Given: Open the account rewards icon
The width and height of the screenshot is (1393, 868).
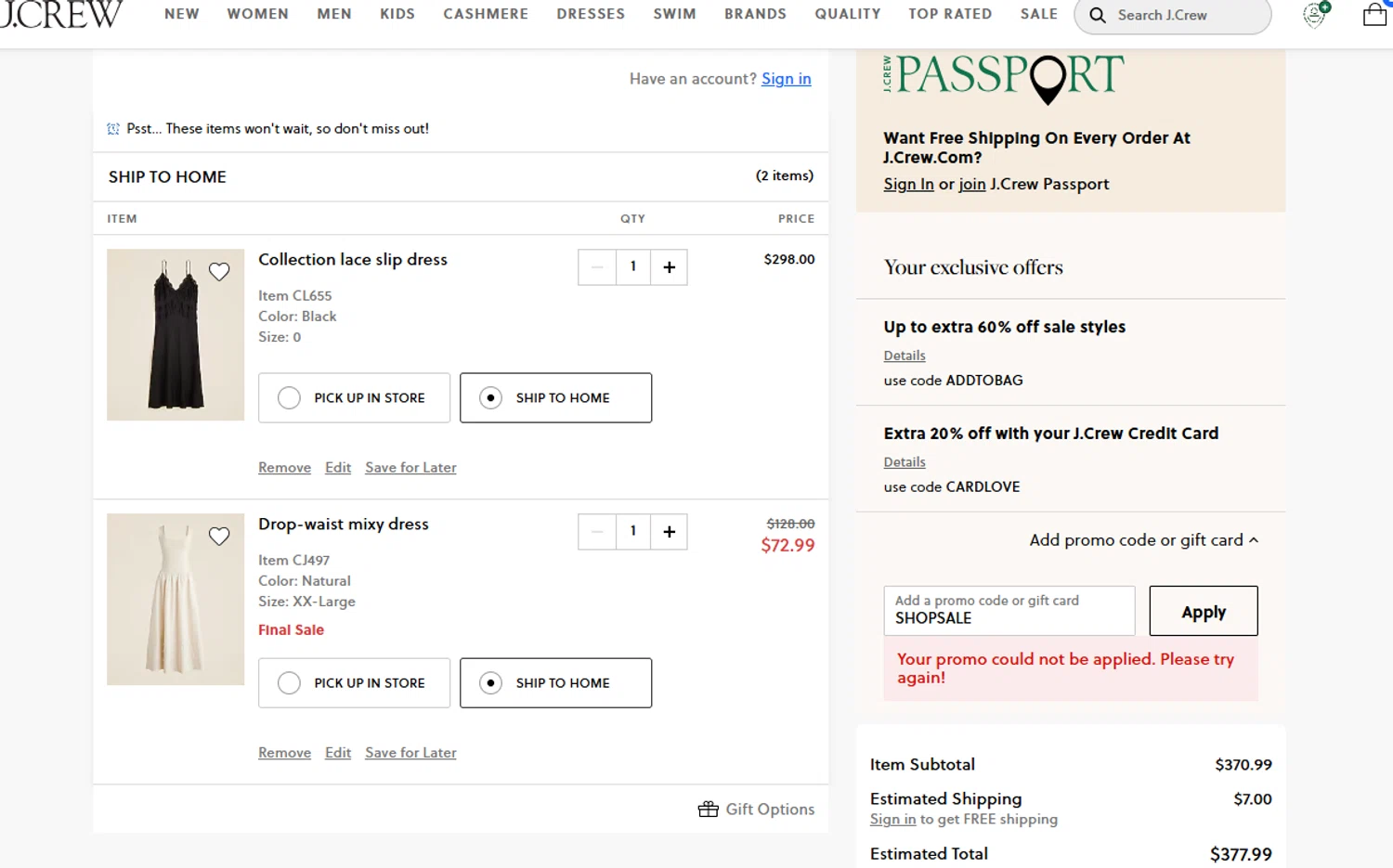Looking at the screenshot, I should tap(1315, 14).
